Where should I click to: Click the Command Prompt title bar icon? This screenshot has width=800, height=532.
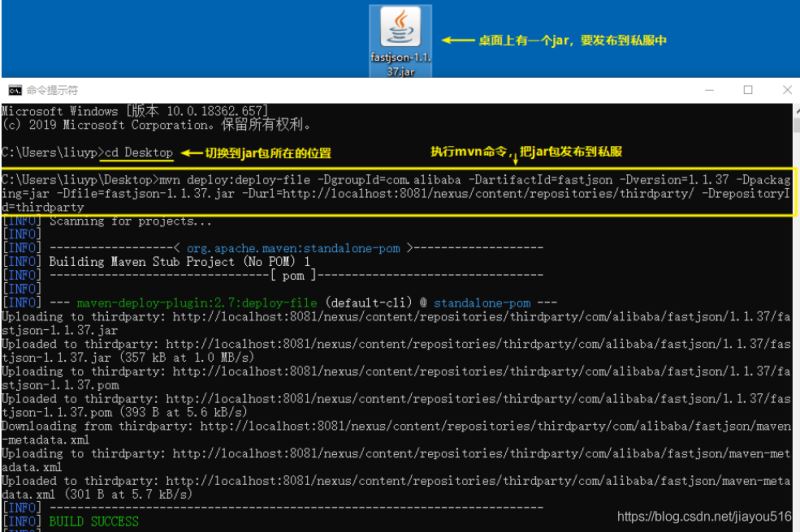pos(15,90)
